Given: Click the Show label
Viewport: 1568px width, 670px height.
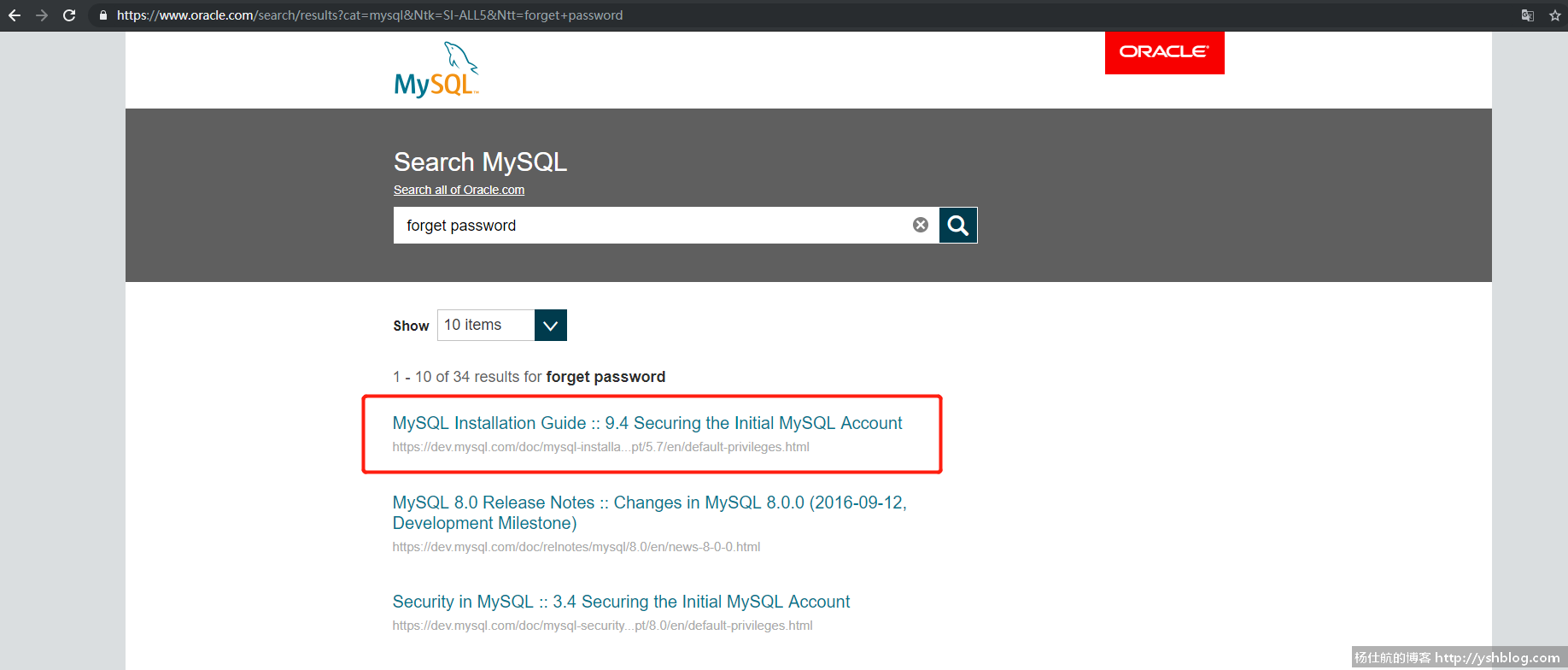Looking at the screenshot, I should (411, 326).
